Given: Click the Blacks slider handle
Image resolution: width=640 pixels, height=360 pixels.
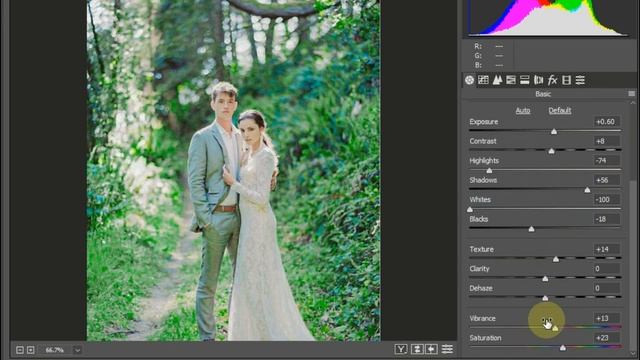Looking at the screenshot, I should pyautogui.click(x=531, y=229).
